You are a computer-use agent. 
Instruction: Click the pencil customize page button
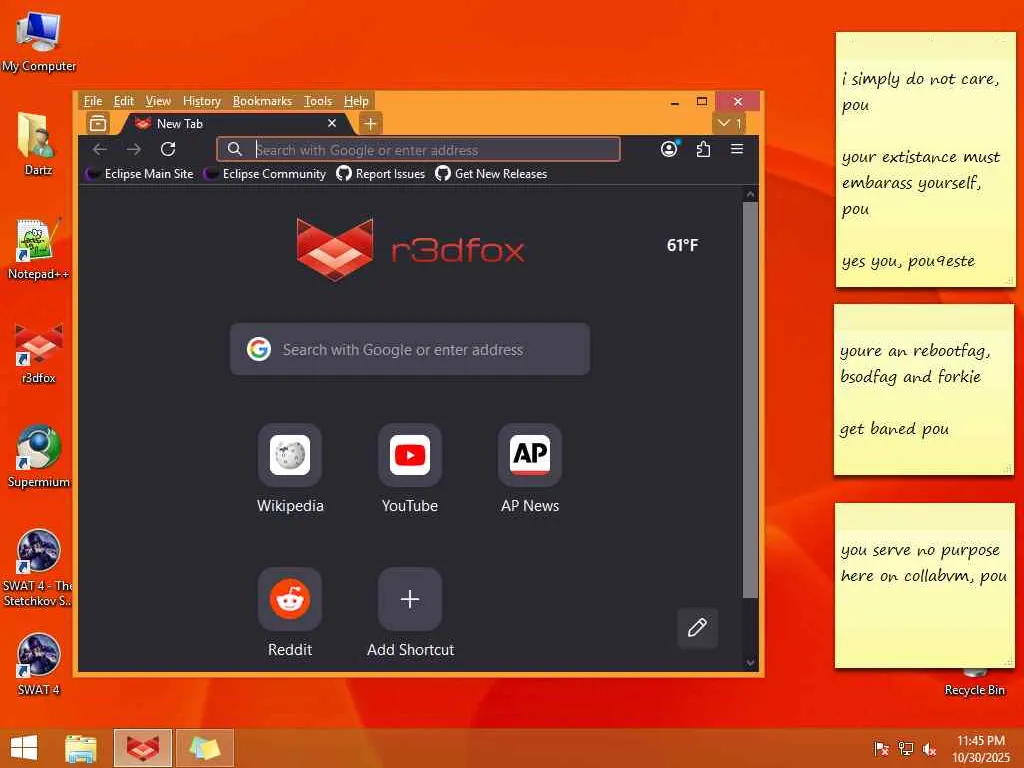(x=697, y=628)
